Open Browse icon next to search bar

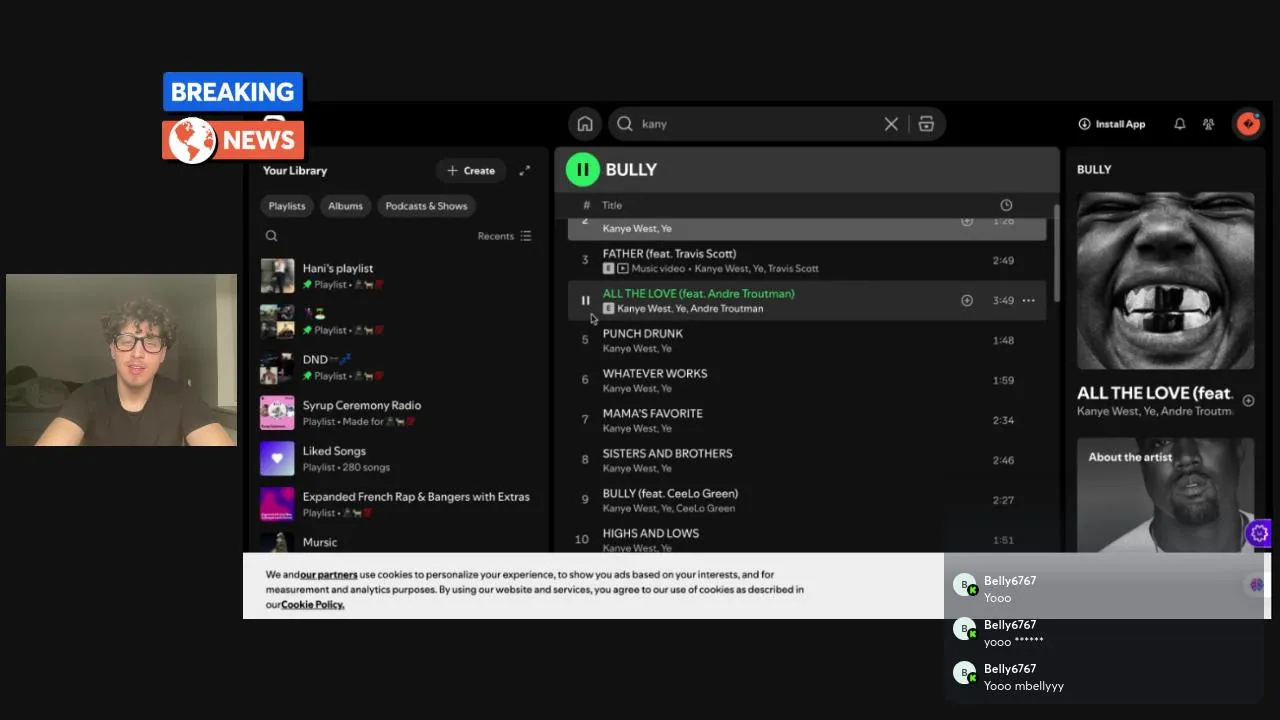pos(926,124)
